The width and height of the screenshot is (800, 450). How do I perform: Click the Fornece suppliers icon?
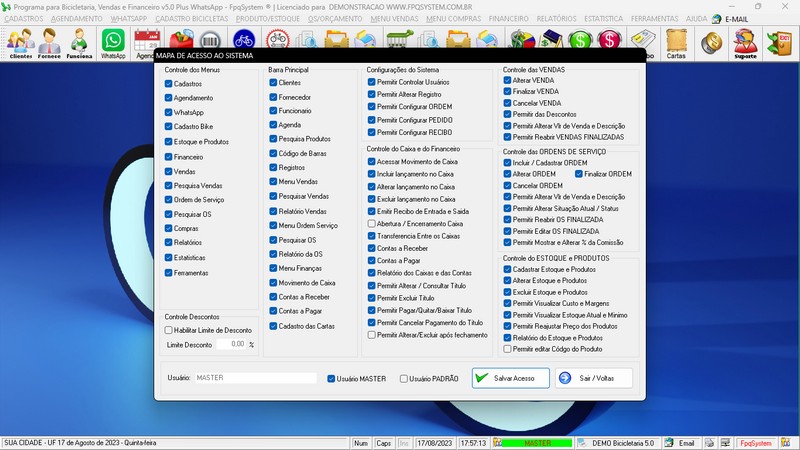[x=49, y=43]
